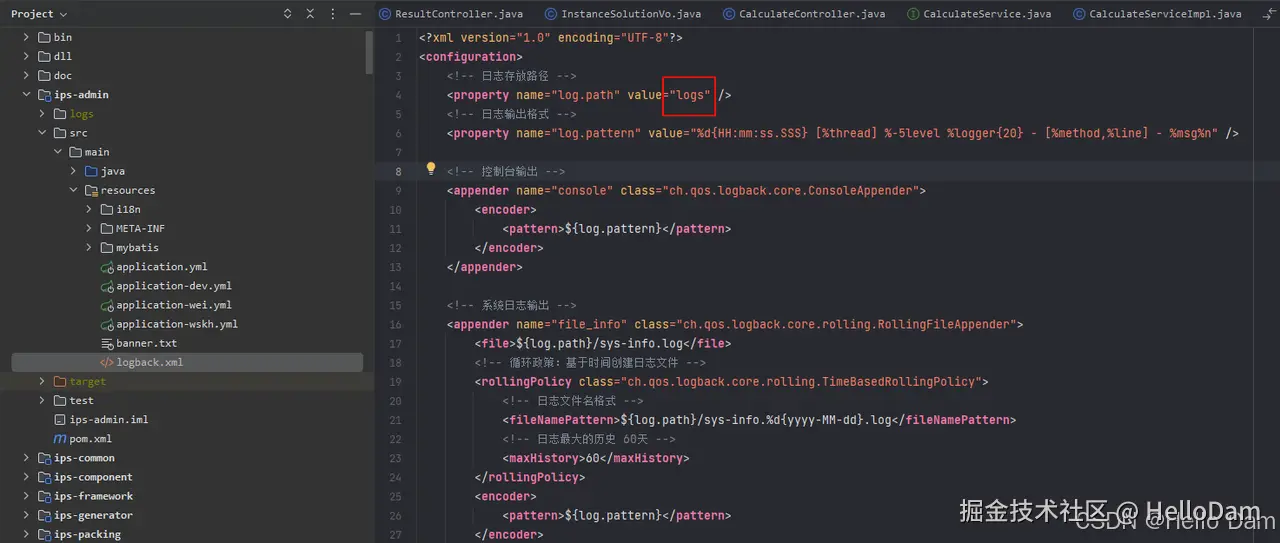Open the Project view dropdown
The height and width of the screenshot is (543, 1280).
tap(39, 14)
